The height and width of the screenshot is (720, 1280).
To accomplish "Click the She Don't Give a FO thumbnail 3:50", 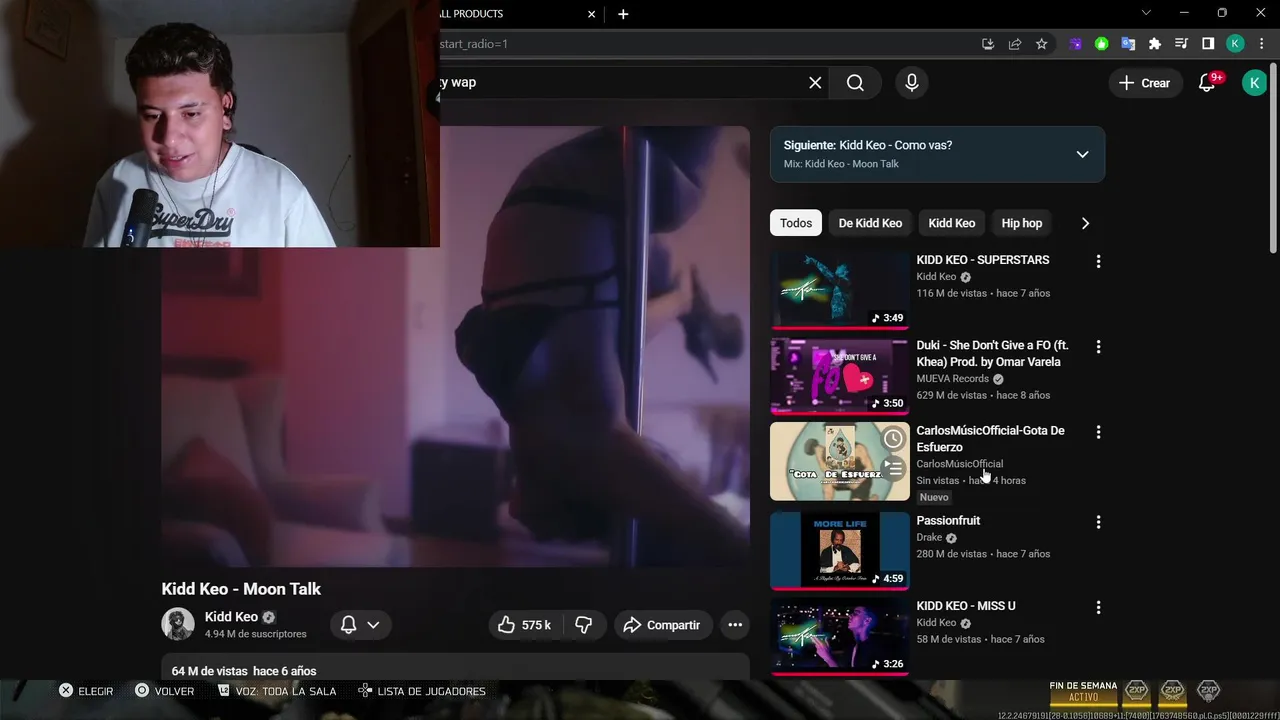I will click(840, 375).
